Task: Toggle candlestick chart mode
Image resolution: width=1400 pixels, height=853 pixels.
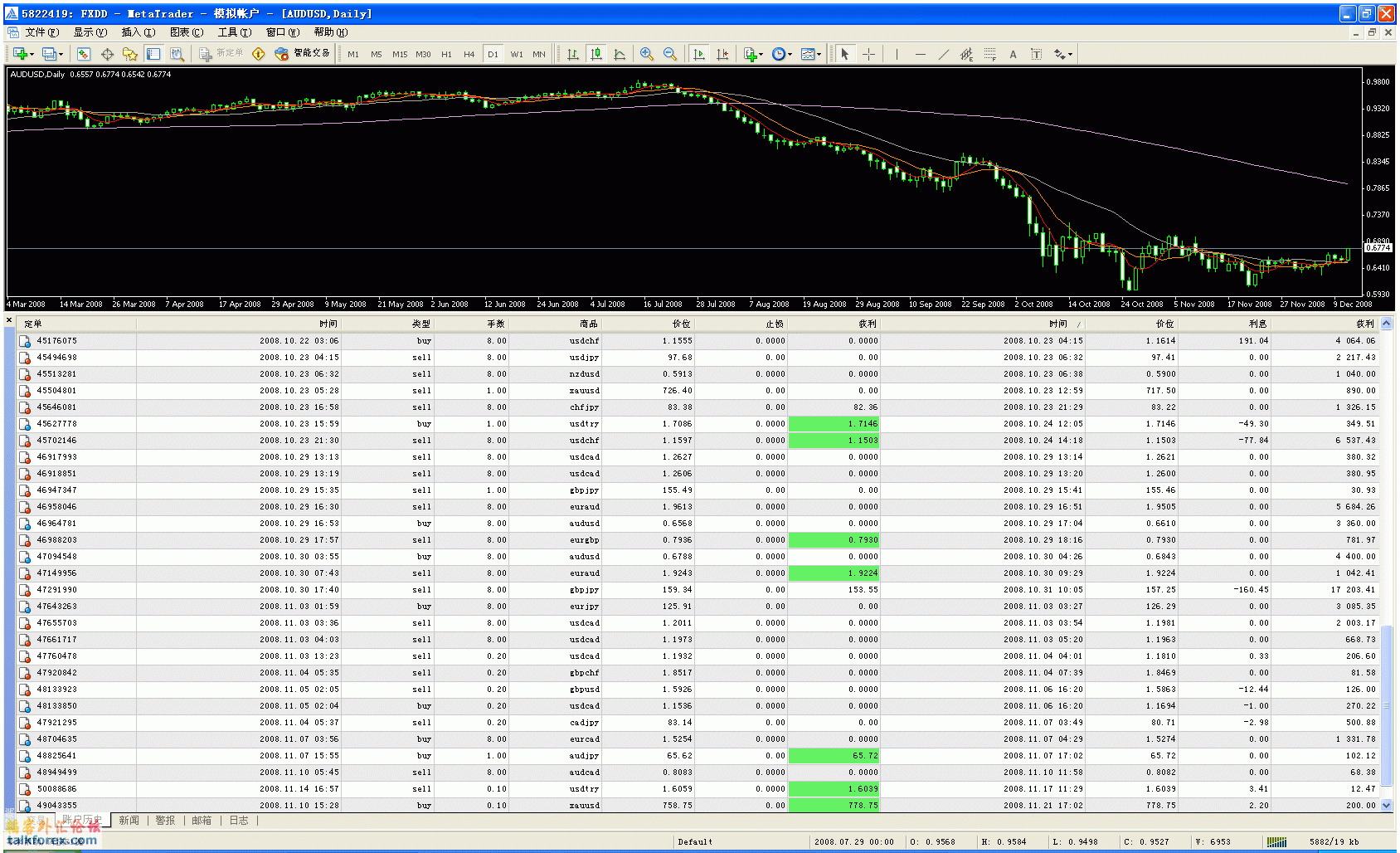Action: coord(595,54)
